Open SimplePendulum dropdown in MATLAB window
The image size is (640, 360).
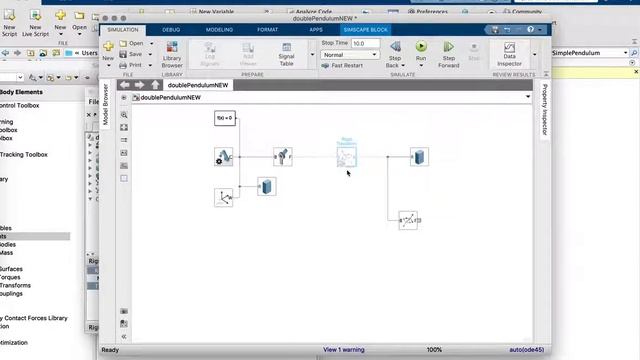tap(625, 53)
